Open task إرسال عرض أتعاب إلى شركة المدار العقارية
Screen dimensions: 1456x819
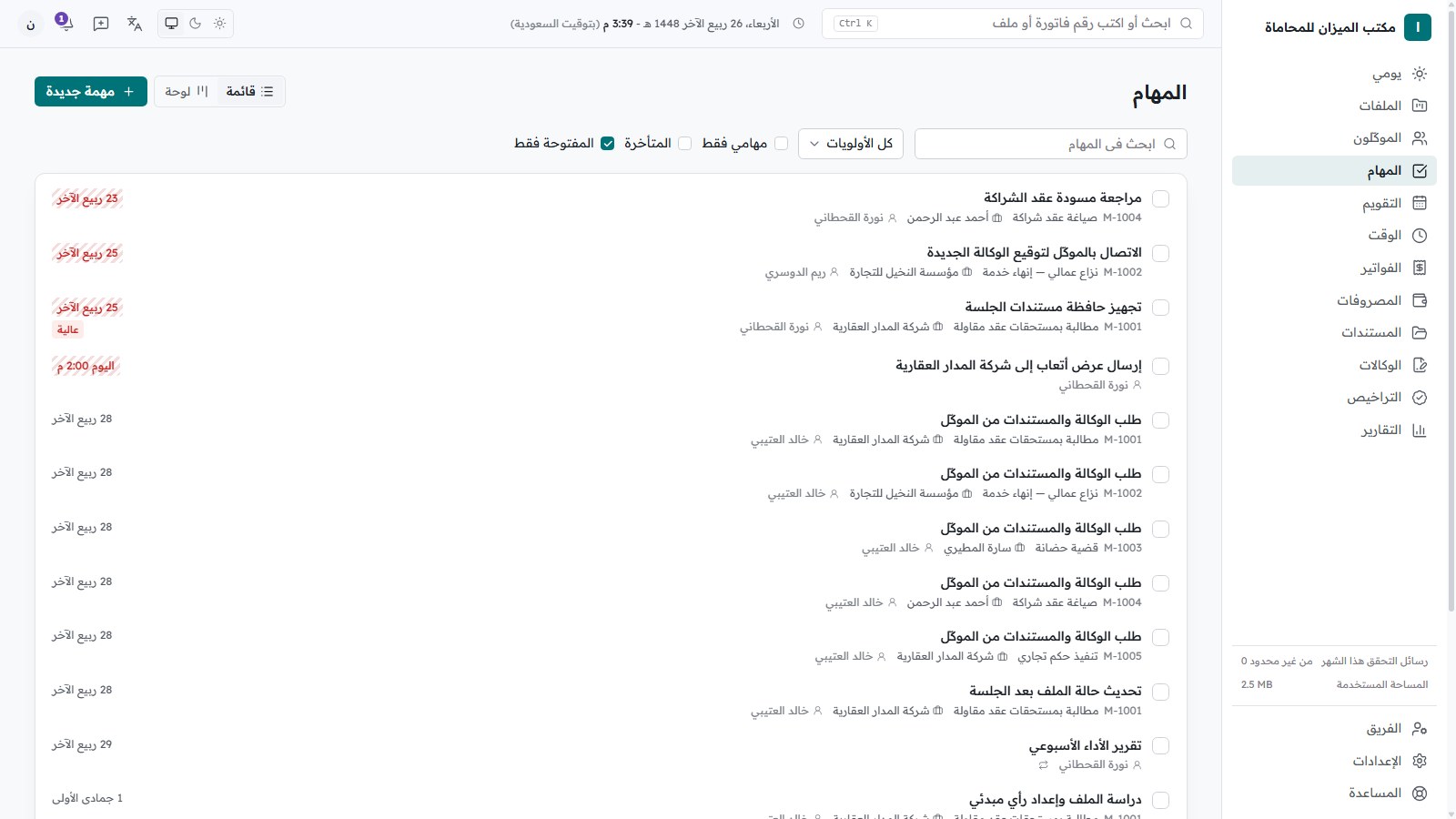(x=1018, y=365)
